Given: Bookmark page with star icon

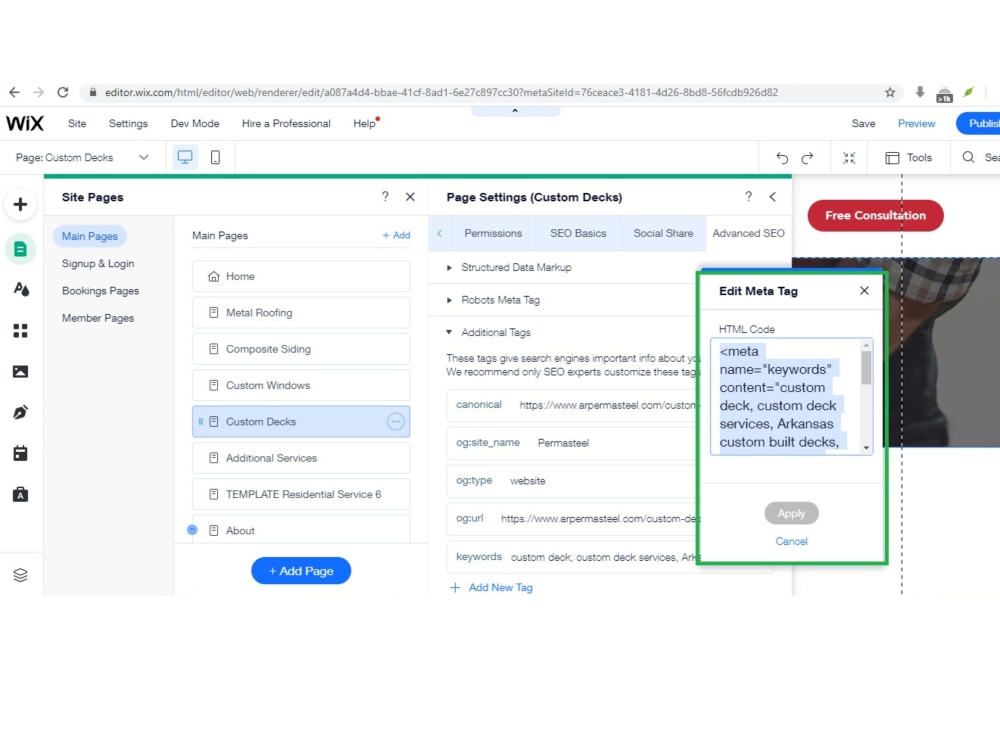Looking at the screenshot, I should point(890,92).
